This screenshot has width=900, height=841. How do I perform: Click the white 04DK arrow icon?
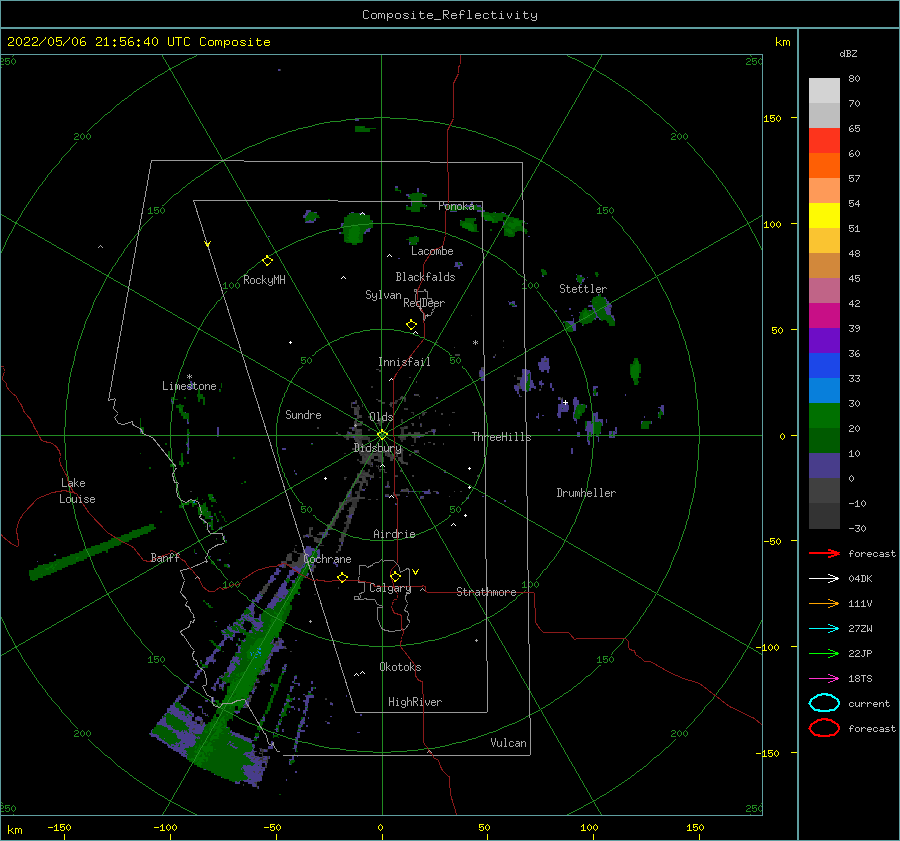click(824, 578)
